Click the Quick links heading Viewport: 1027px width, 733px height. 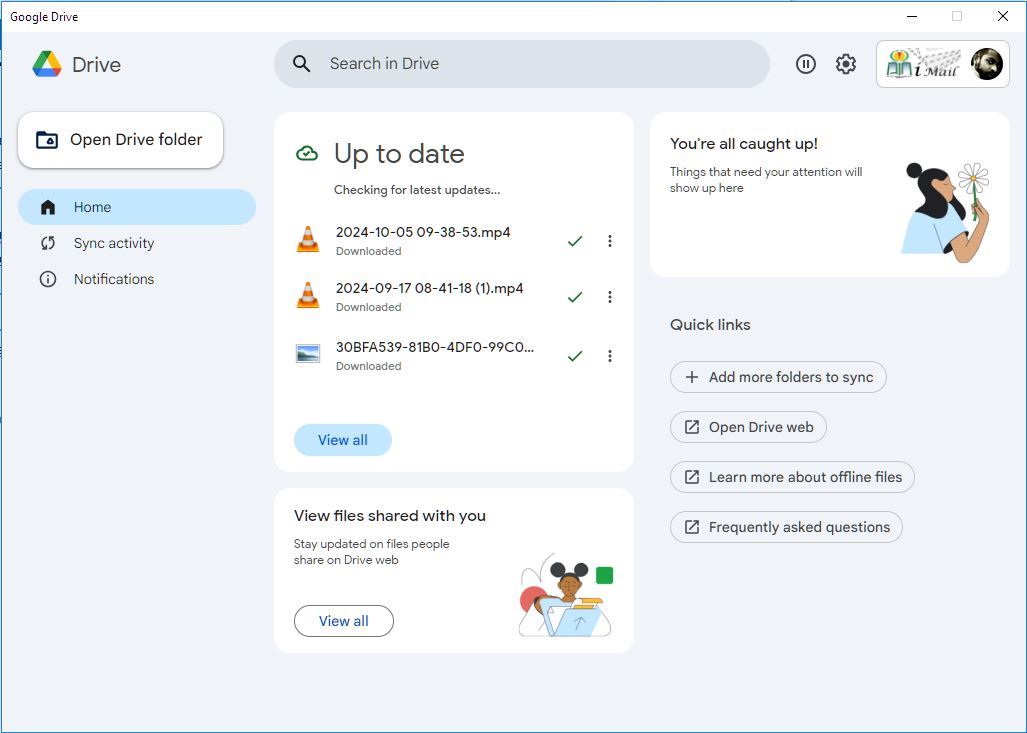tap(710, 325)
